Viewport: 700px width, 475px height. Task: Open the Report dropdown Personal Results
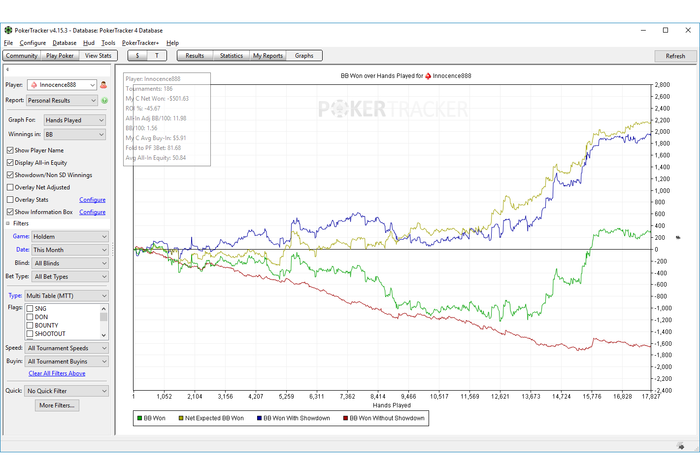click(x=62, y=100)
